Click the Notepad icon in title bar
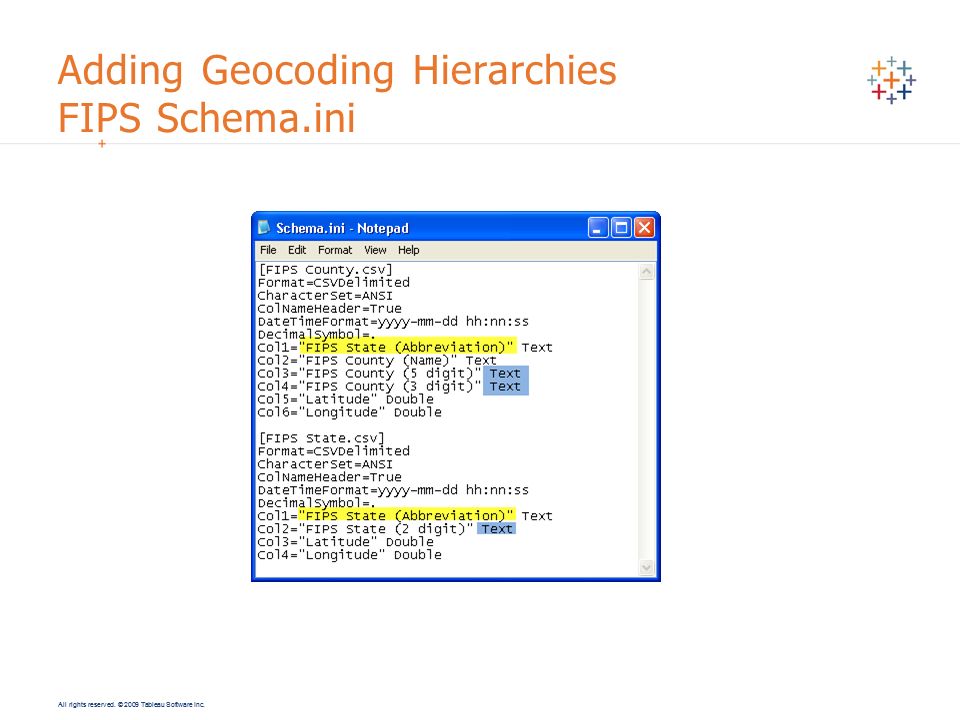Image resolution: width=960 pixels, height=720 pixels. [x=264, y=228]
